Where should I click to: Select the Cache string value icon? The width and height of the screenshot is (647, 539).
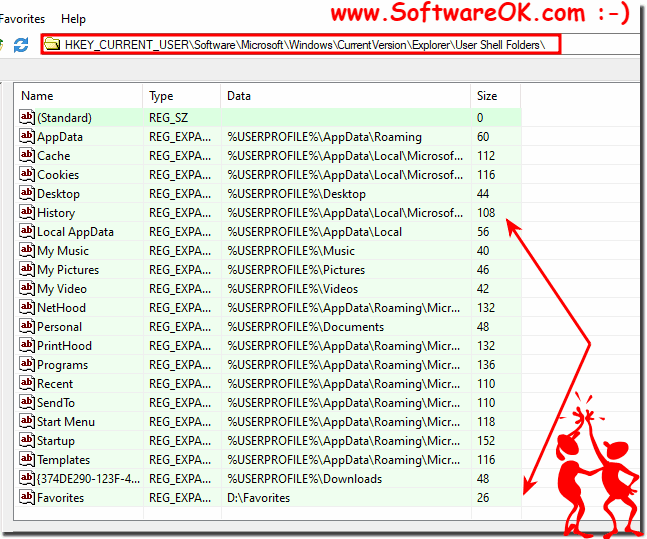27,155
